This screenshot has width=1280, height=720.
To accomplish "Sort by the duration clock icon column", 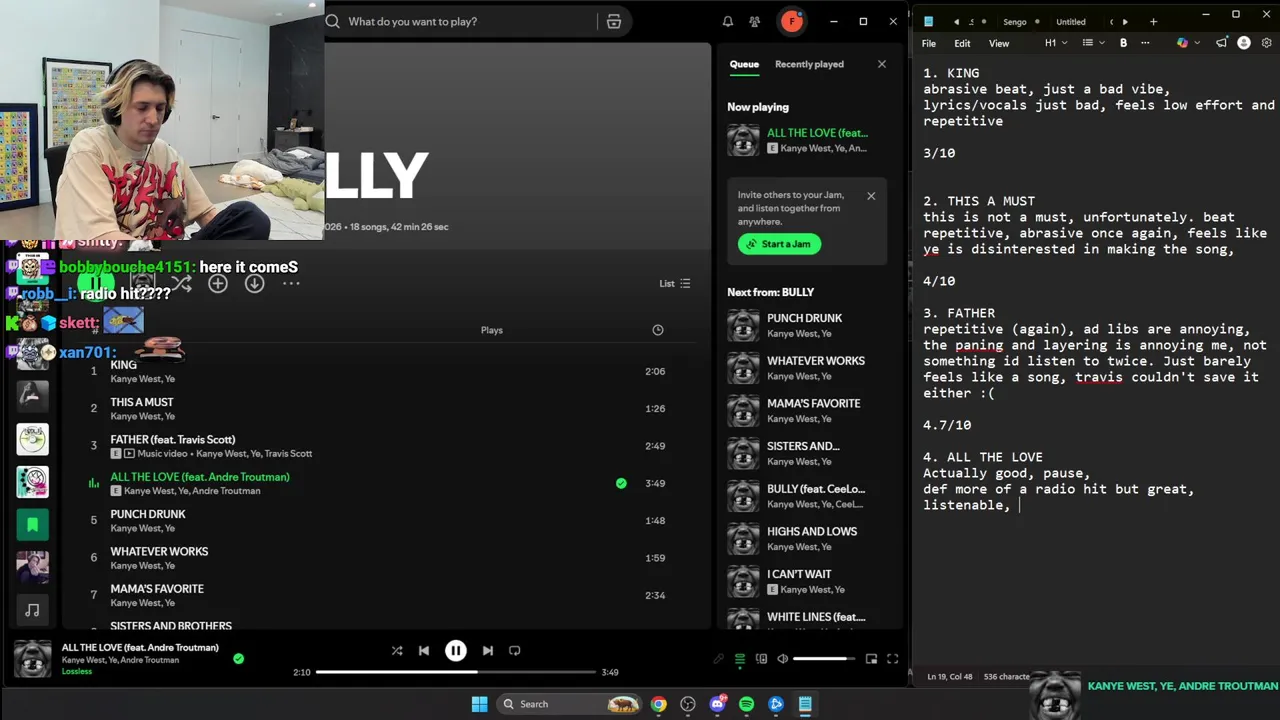I will click(x=657, y=330).
